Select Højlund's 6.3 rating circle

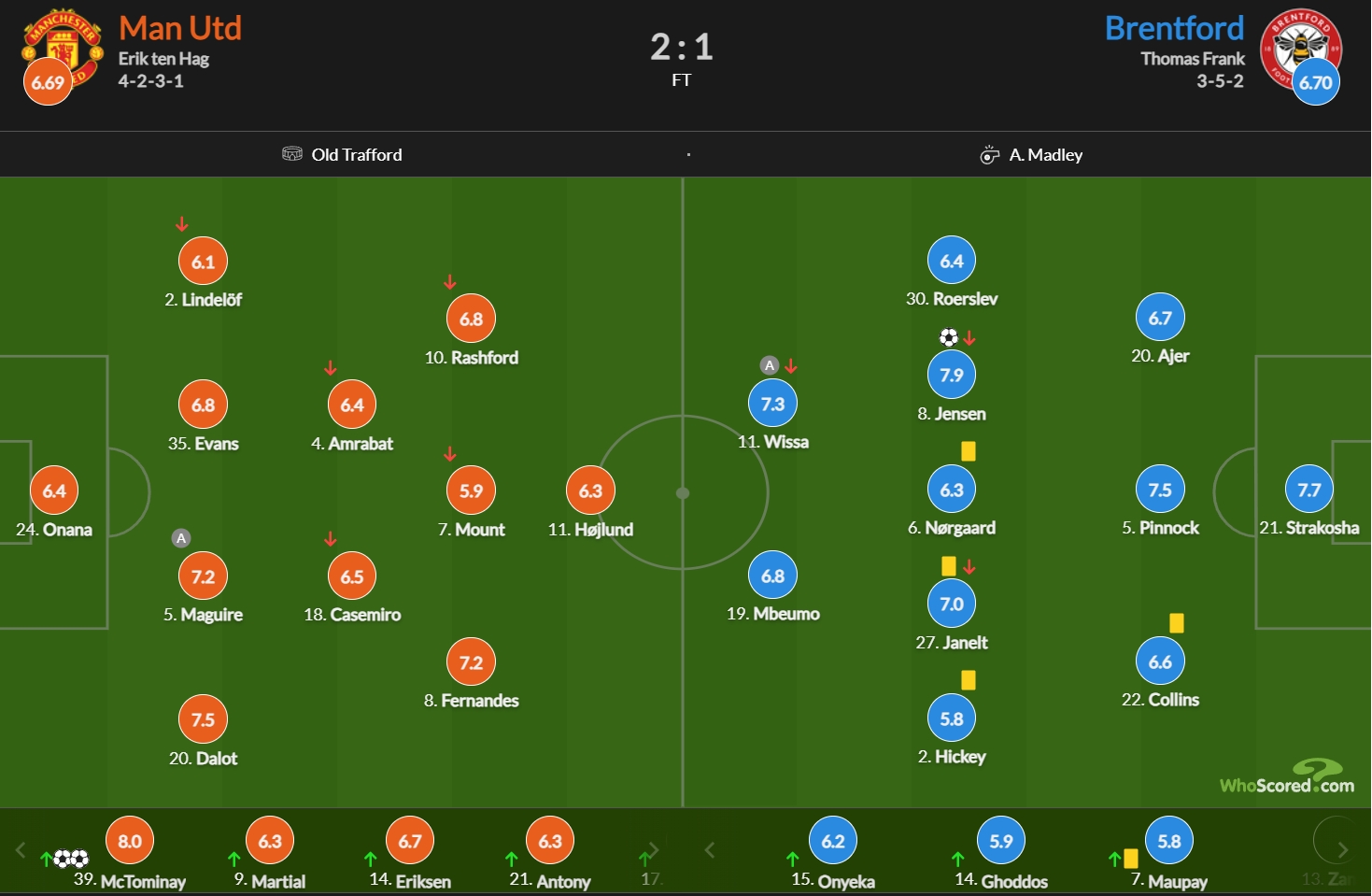pyautogui.click(x=590, y=491)
